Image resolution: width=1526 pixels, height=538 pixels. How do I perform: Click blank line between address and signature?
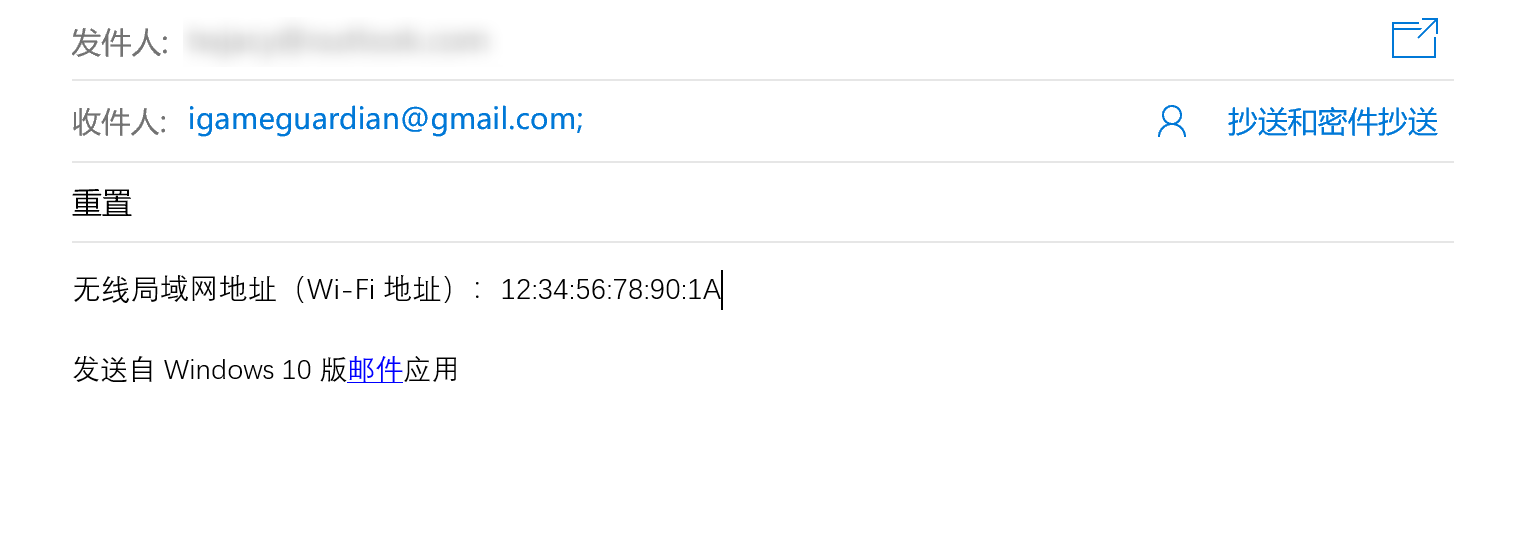coord(400,331)
